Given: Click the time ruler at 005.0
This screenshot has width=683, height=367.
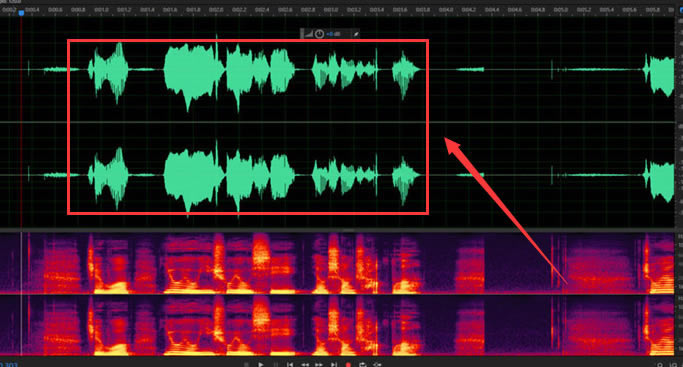Looking at the screenshot, I should pos(561,10).
